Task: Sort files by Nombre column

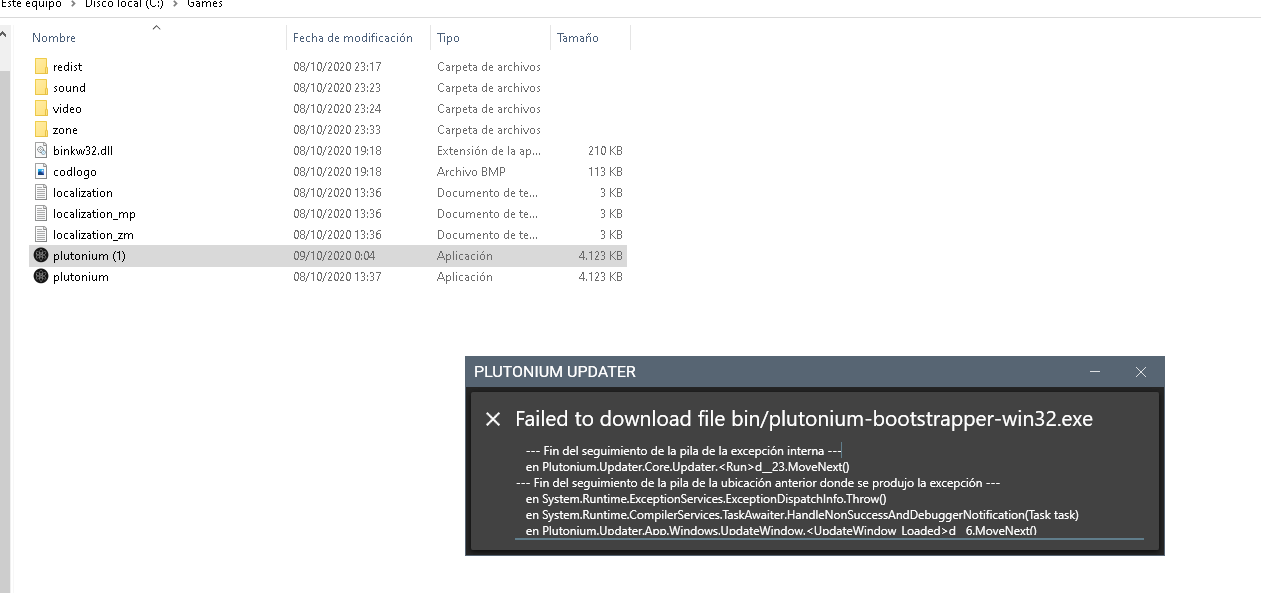Action: [54, 38]
